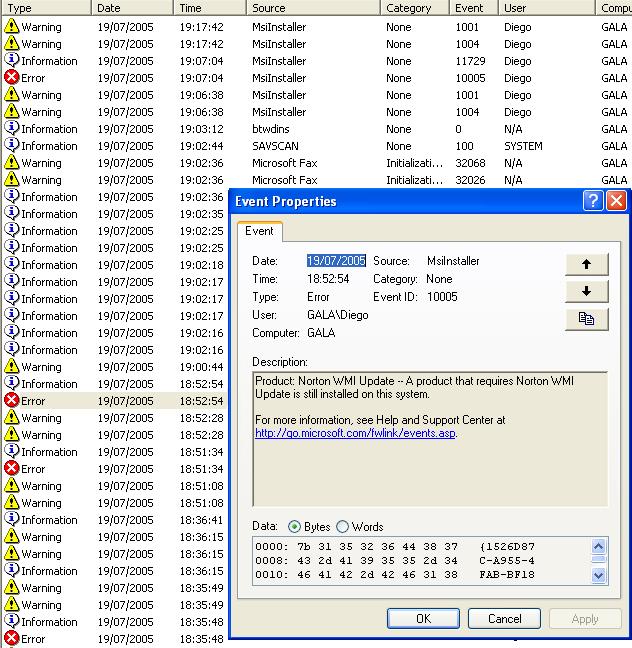Click the warning icon at 19:00:44

tap(12, 367)
